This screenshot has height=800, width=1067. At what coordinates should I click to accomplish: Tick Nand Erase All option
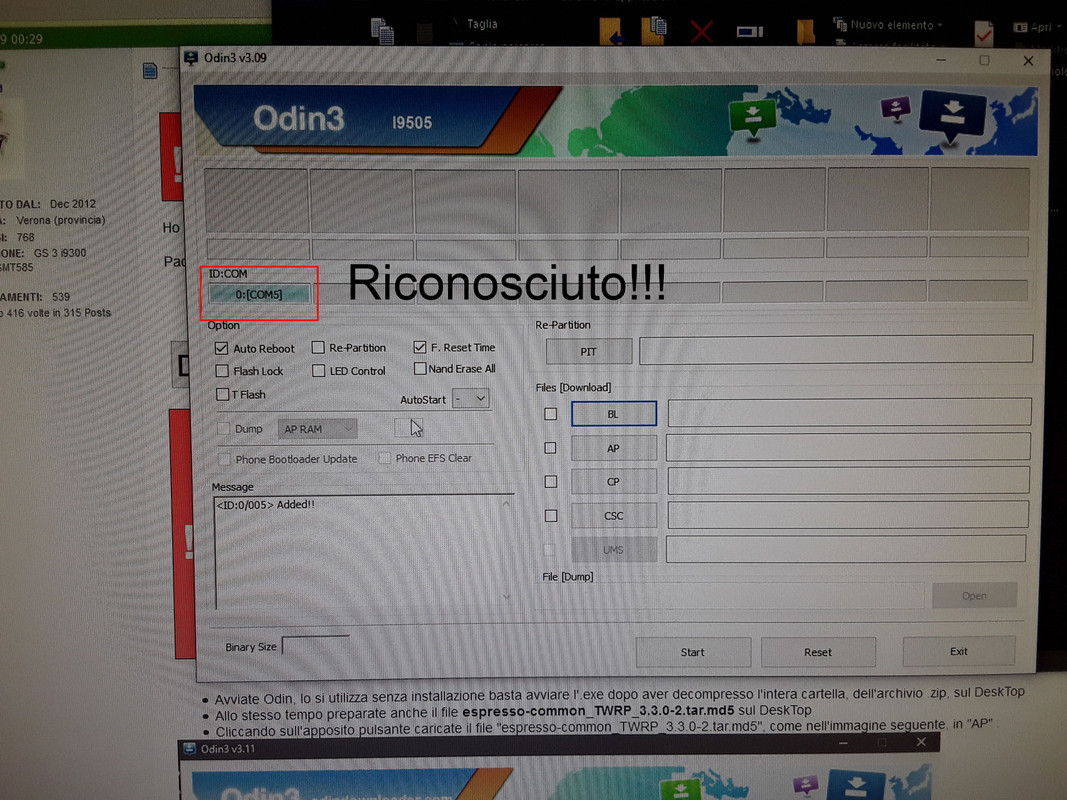coord(420,369)
